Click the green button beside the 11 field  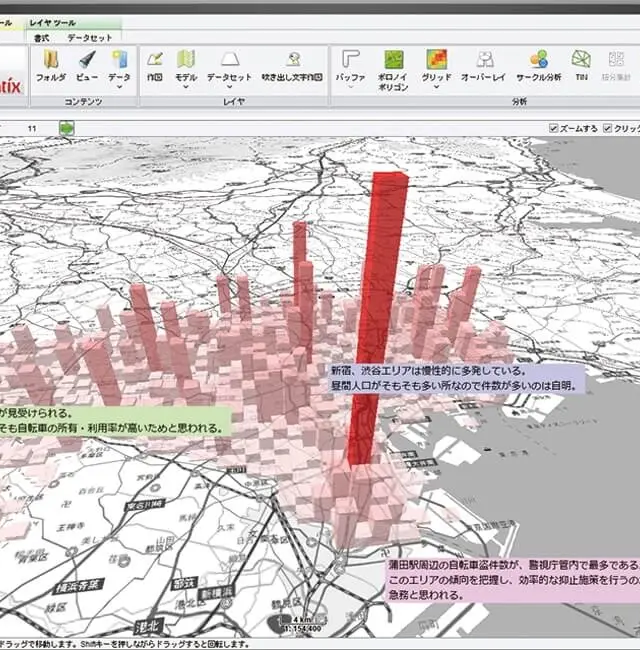pos(67,128)
